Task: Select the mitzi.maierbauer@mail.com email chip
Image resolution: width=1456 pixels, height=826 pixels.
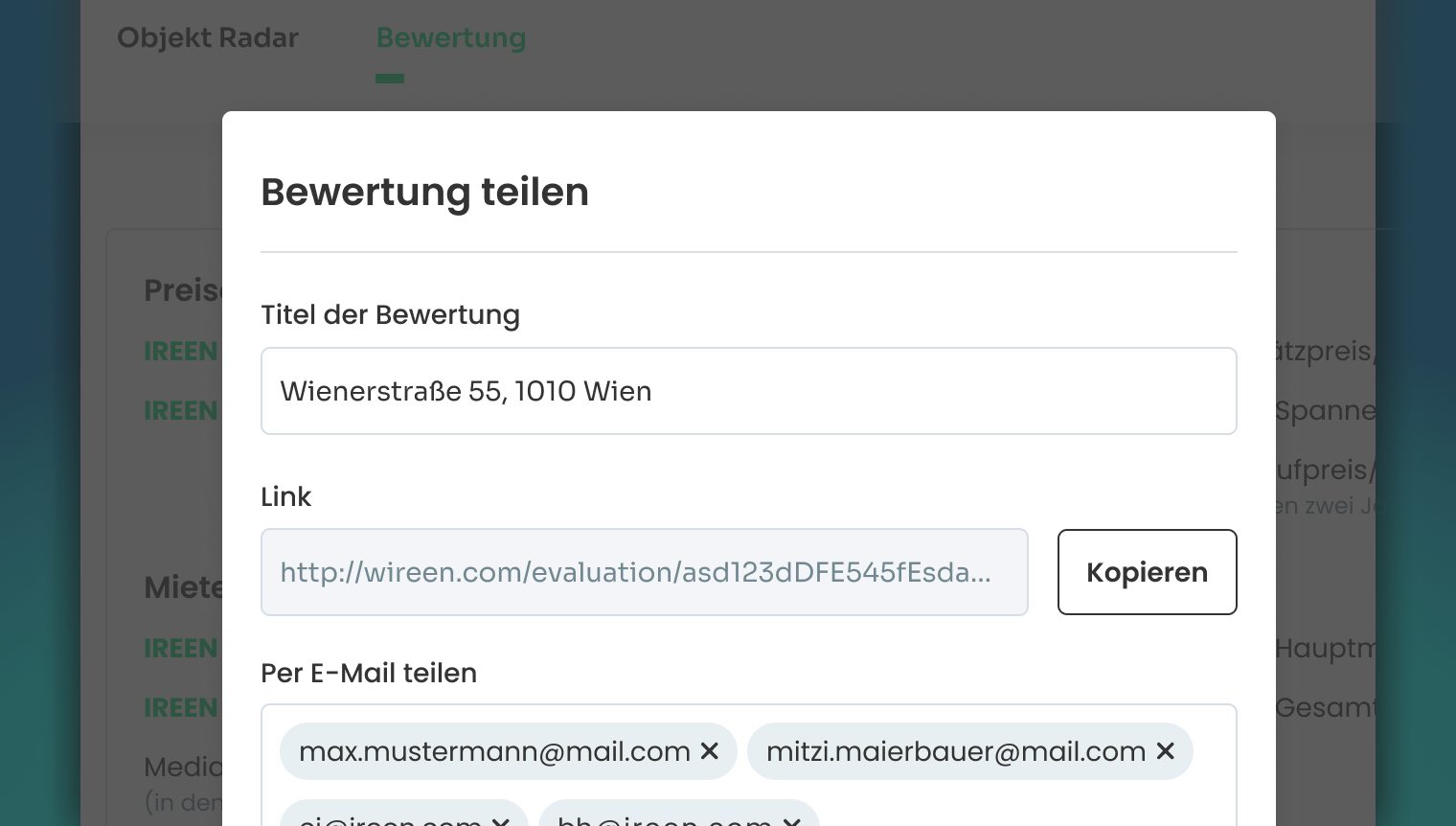Action: [x=956, y=751]
